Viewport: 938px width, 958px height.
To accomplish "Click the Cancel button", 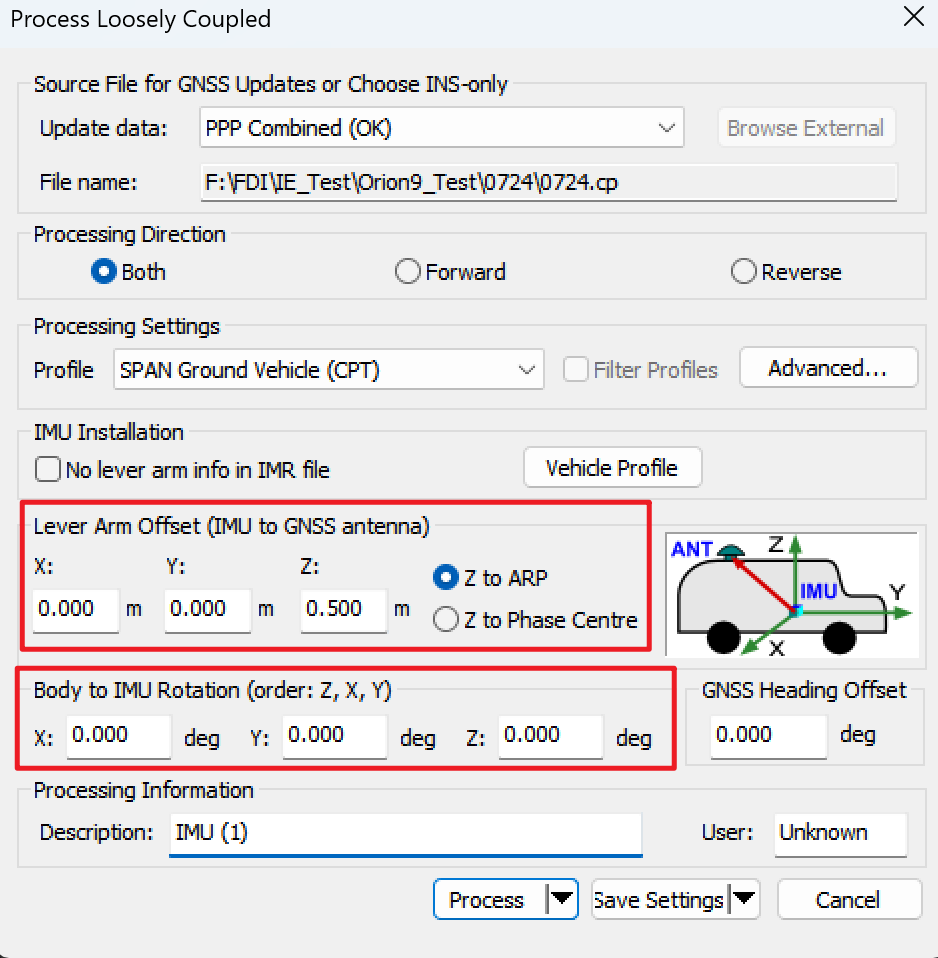I will 848,899.
